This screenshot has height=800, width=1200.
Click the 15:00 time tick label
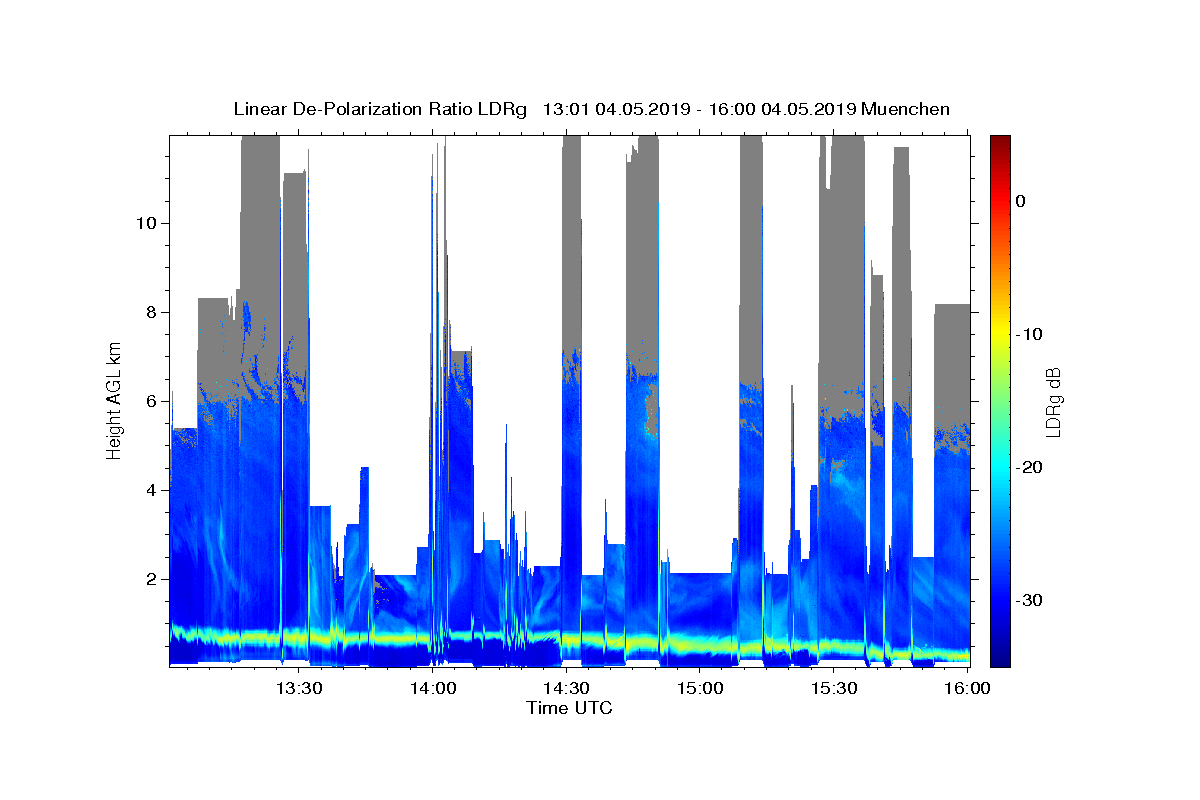point(700,688)
